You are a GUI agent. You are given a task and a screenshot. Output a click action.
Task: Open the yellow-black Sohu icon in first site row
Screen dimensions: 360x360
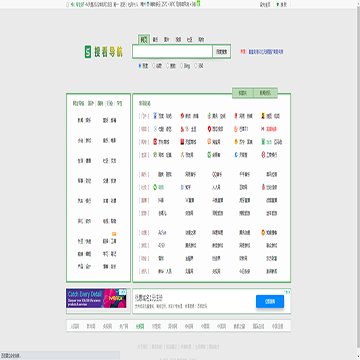pyautogui.click(x=263, y=116)
